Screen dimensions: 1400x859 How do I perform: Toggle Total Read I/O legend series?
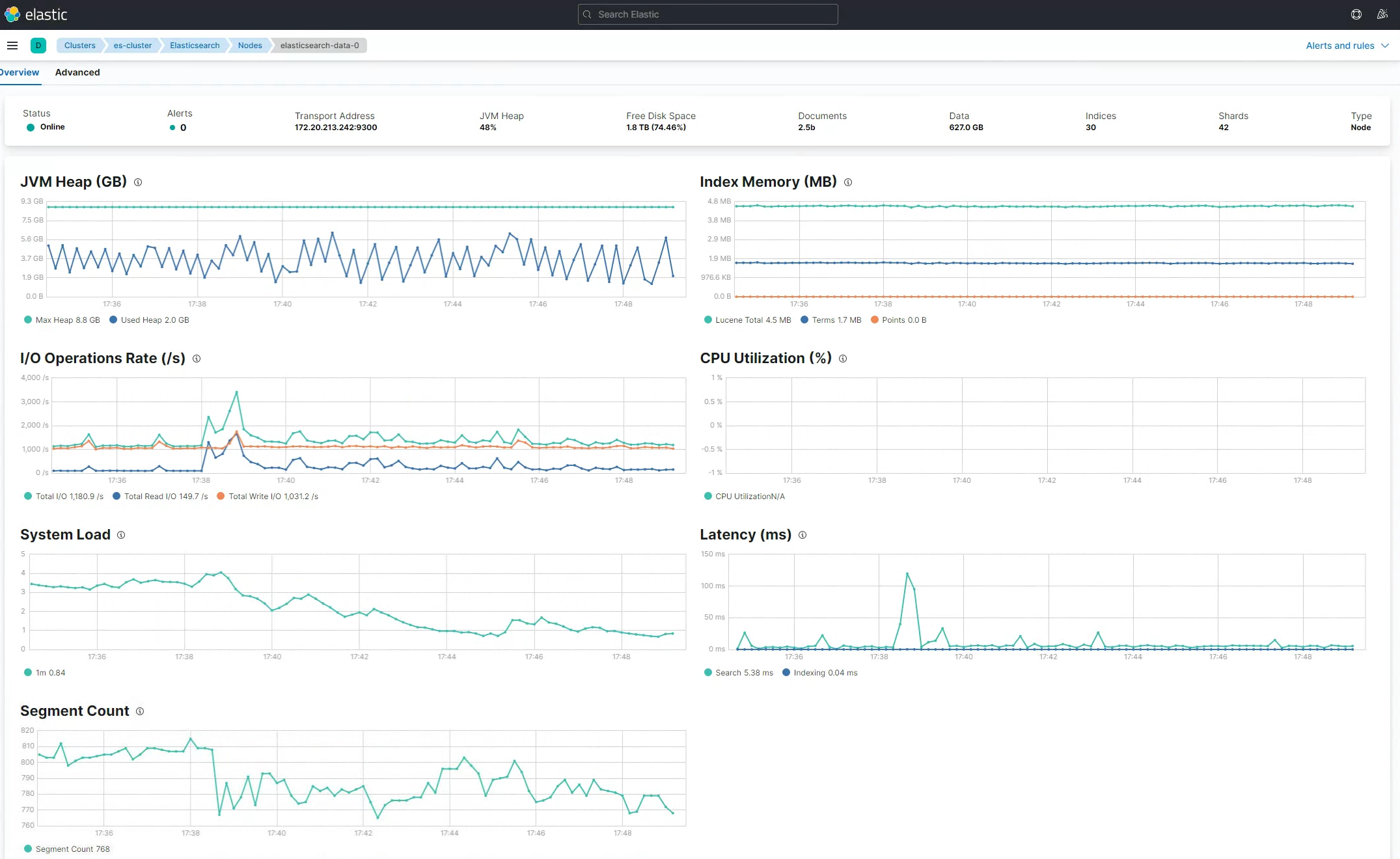tap(159, 497)
